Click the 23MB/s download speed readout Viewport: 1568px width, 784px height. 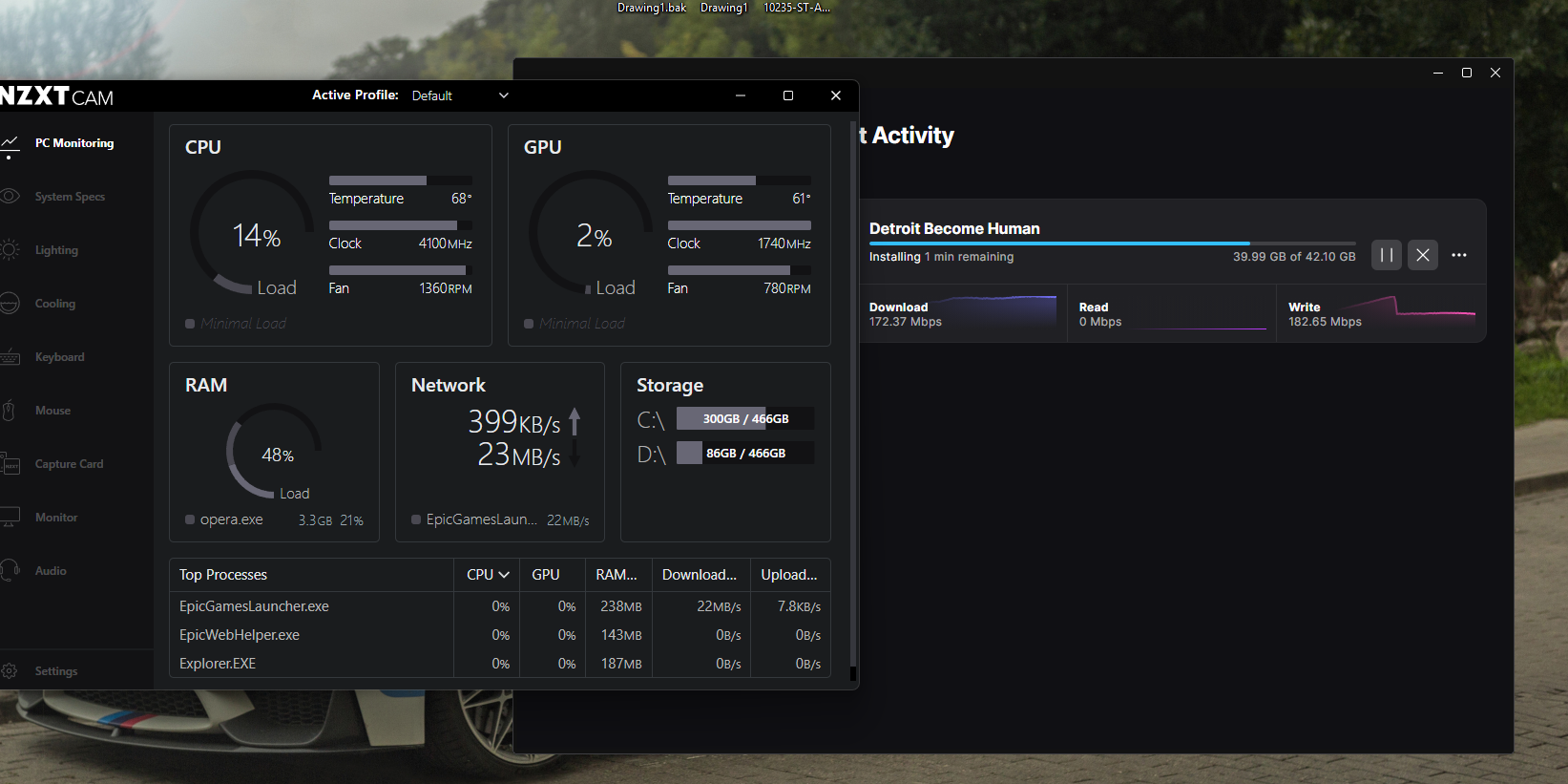pyautogui.click(x=519, y=455)
